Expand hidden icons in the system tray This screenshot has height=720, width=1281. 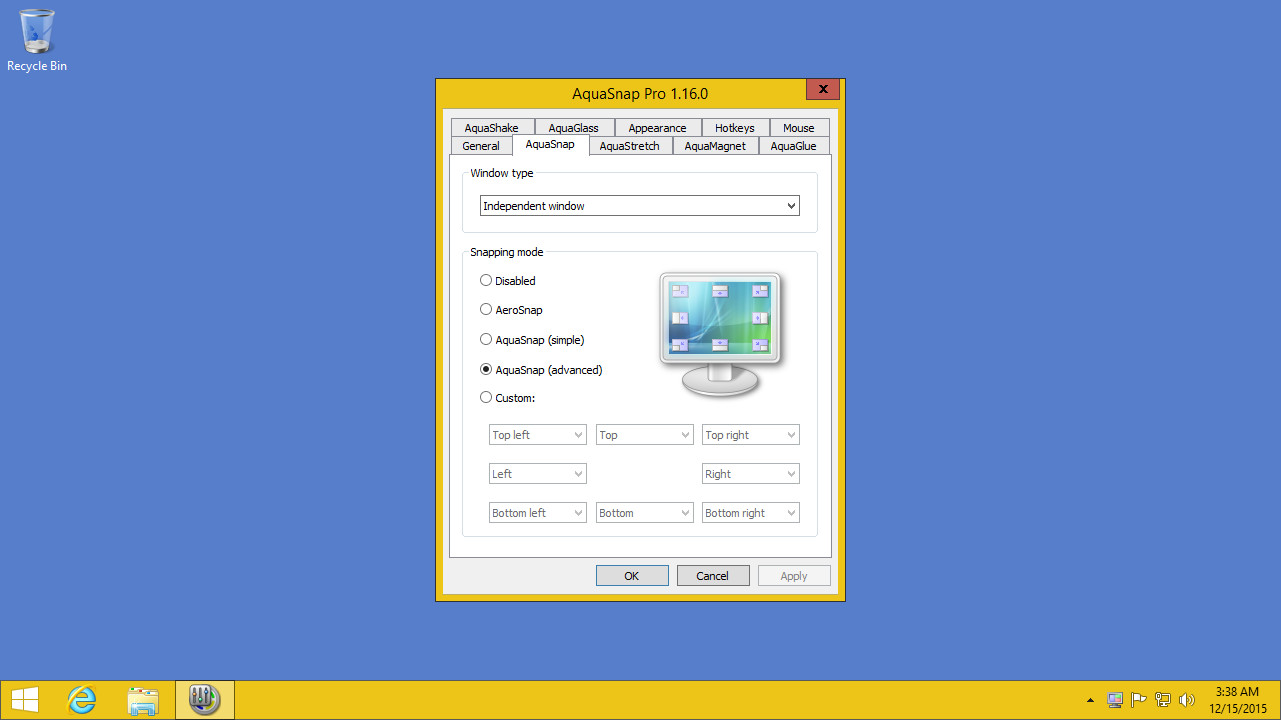tap(1089, 699)
